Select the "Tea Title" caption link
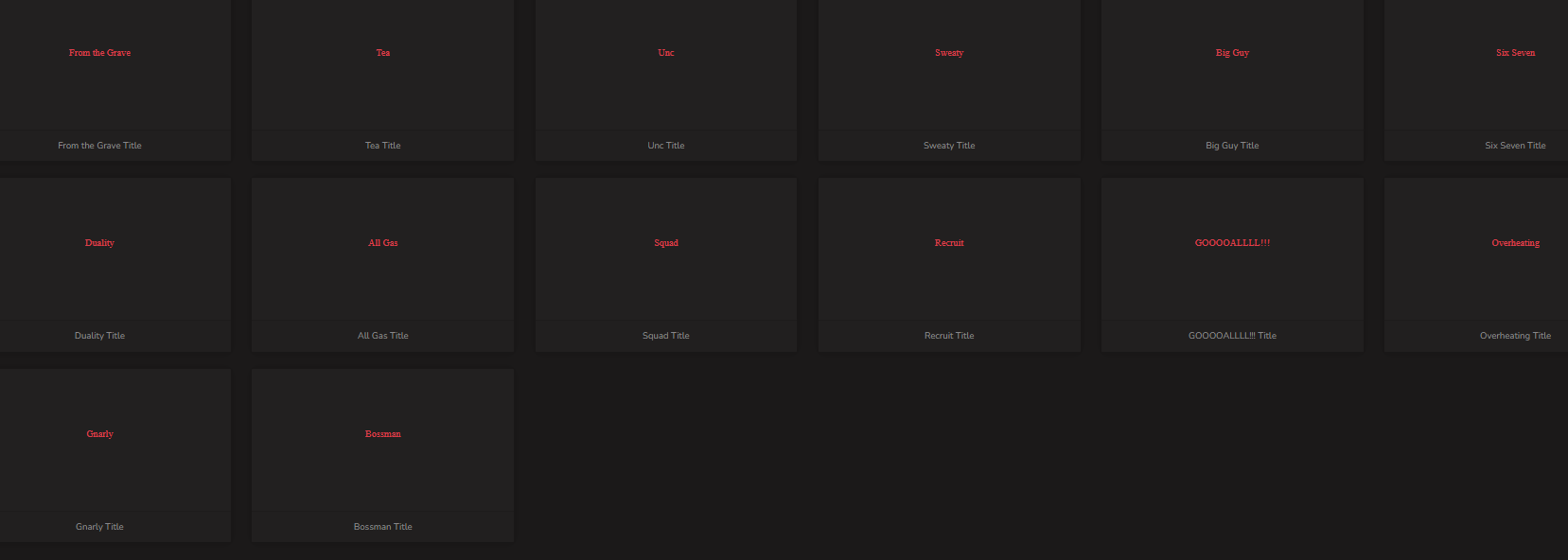The image size is (1568, 560). 383,146
